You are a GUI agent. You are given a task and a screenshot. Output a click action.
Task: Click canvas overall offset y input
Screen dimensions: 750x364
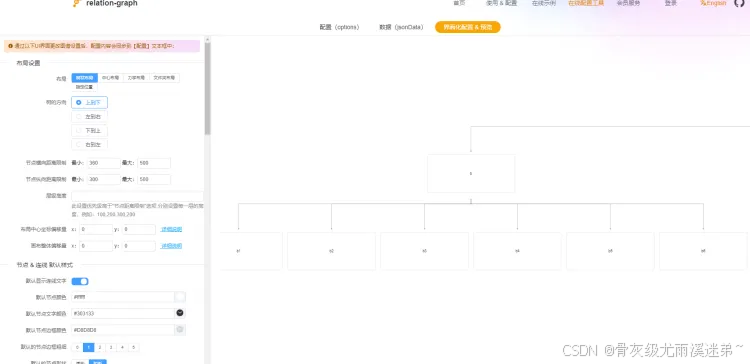139,246
